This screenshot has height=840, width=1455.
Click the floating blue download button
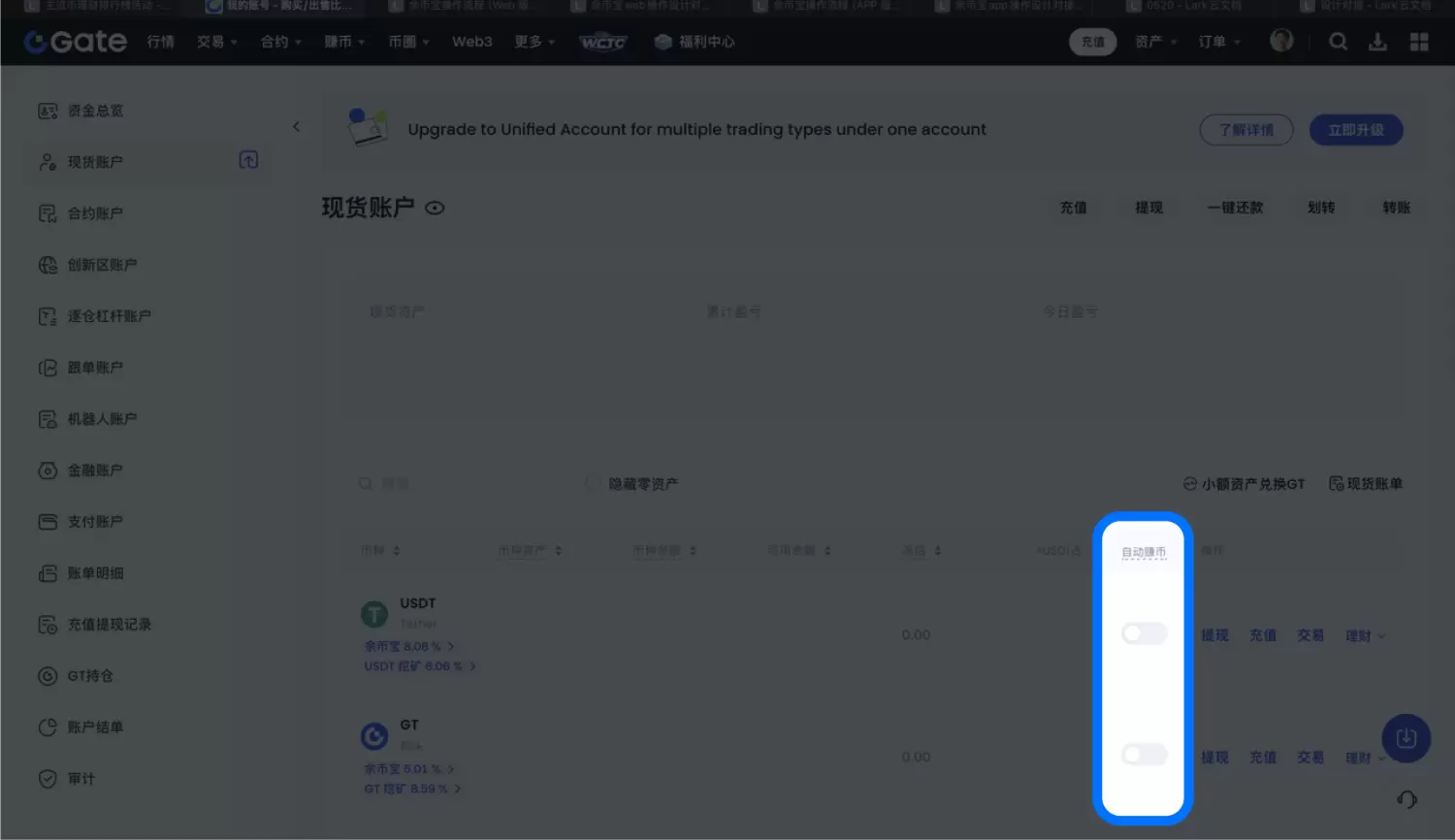pyautogui.click(x=1406, y=738)
